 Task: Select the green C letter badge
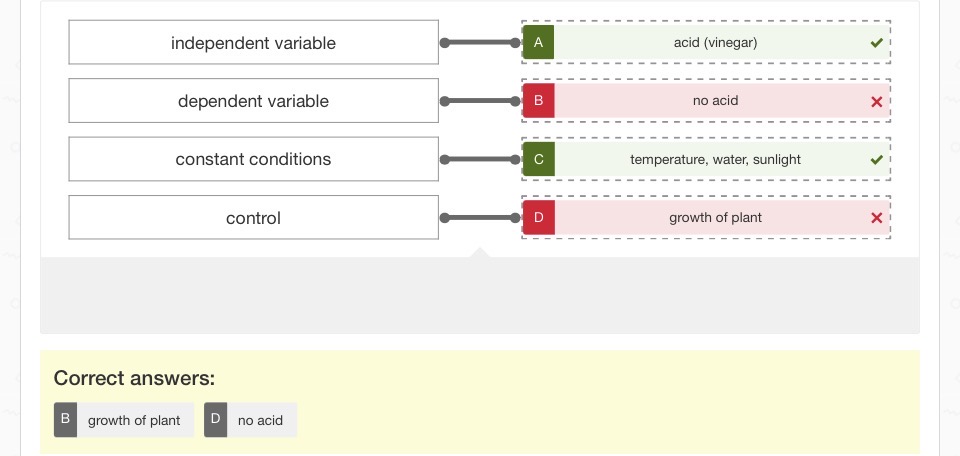(538, 159)
